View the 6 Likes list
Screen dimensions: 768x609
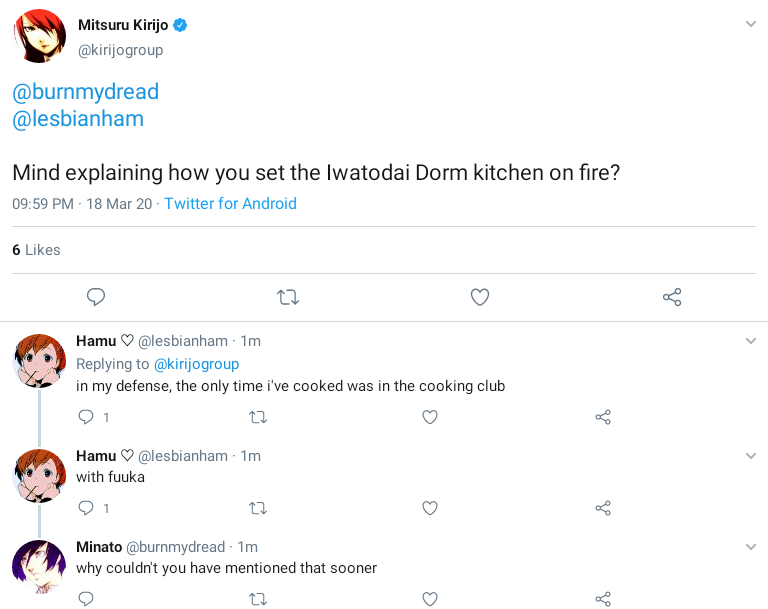(x=36, y=250)
